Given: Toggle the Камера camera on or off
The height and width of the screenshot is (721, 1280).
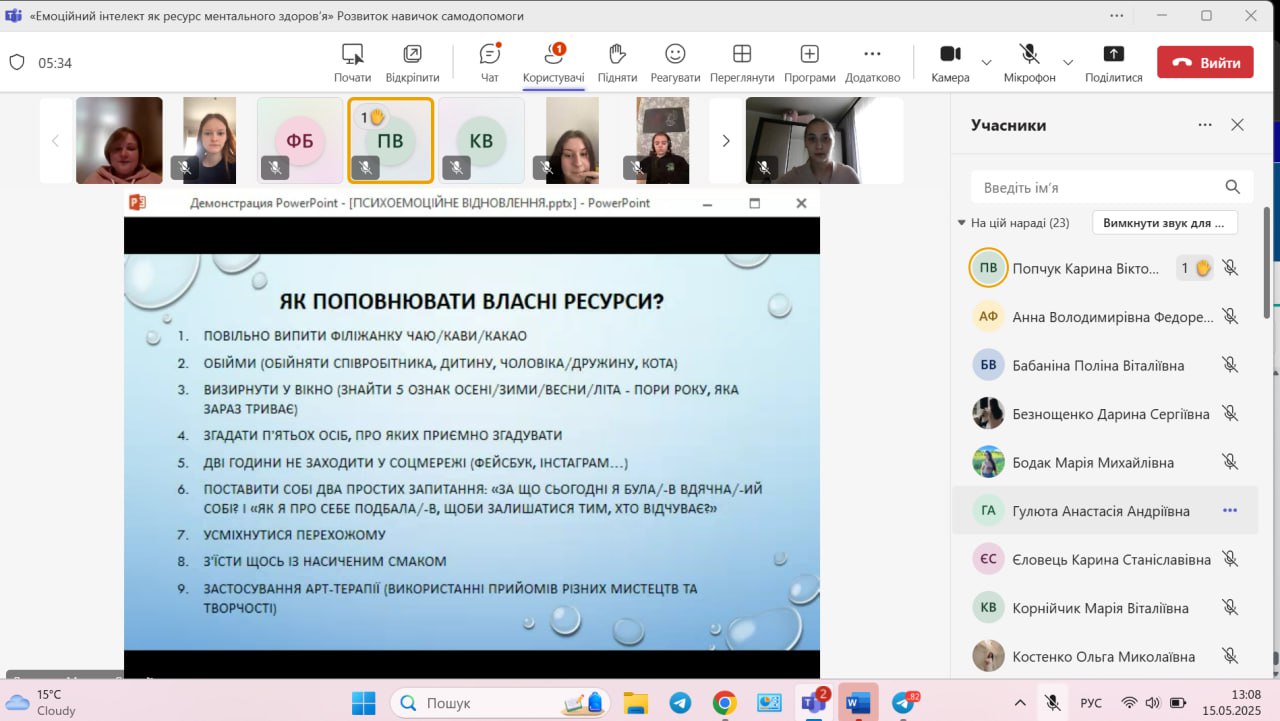Looking at the screenshot, I should 950,55.
